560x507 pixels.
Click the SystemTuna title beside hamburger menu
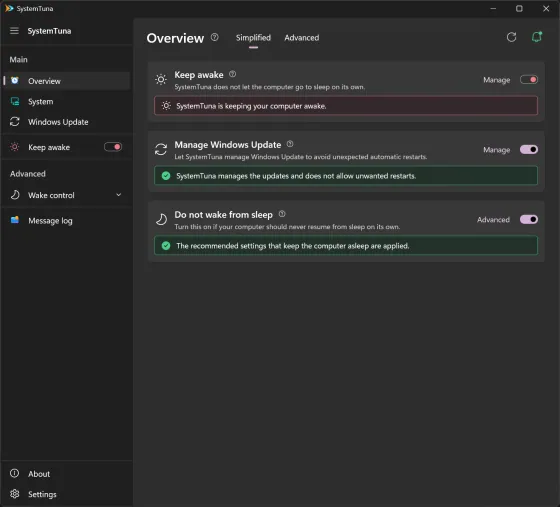click(x=49, y=31)
